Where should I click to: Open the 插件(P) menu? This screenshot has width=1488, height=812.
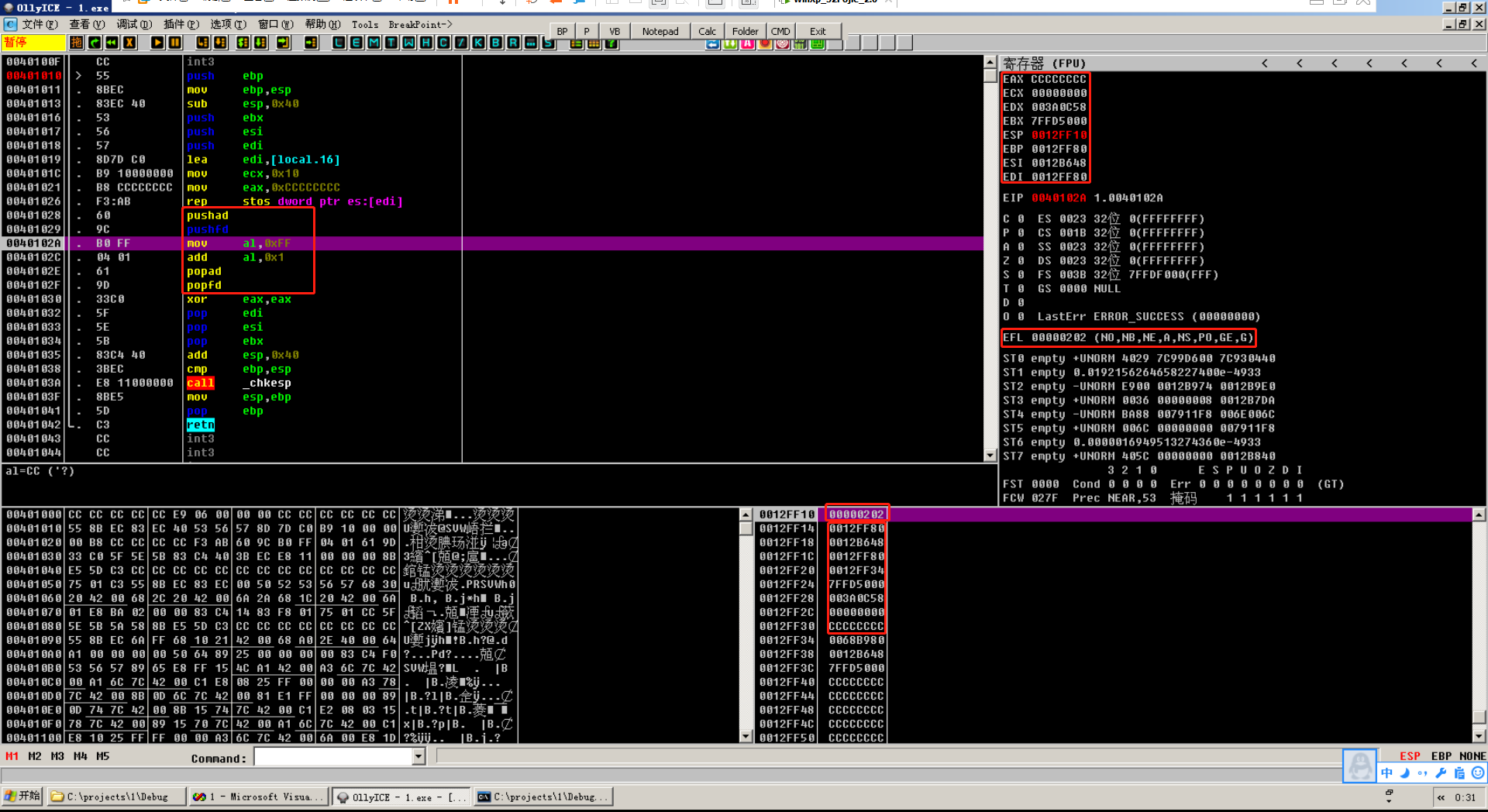(x=181, y=24)
